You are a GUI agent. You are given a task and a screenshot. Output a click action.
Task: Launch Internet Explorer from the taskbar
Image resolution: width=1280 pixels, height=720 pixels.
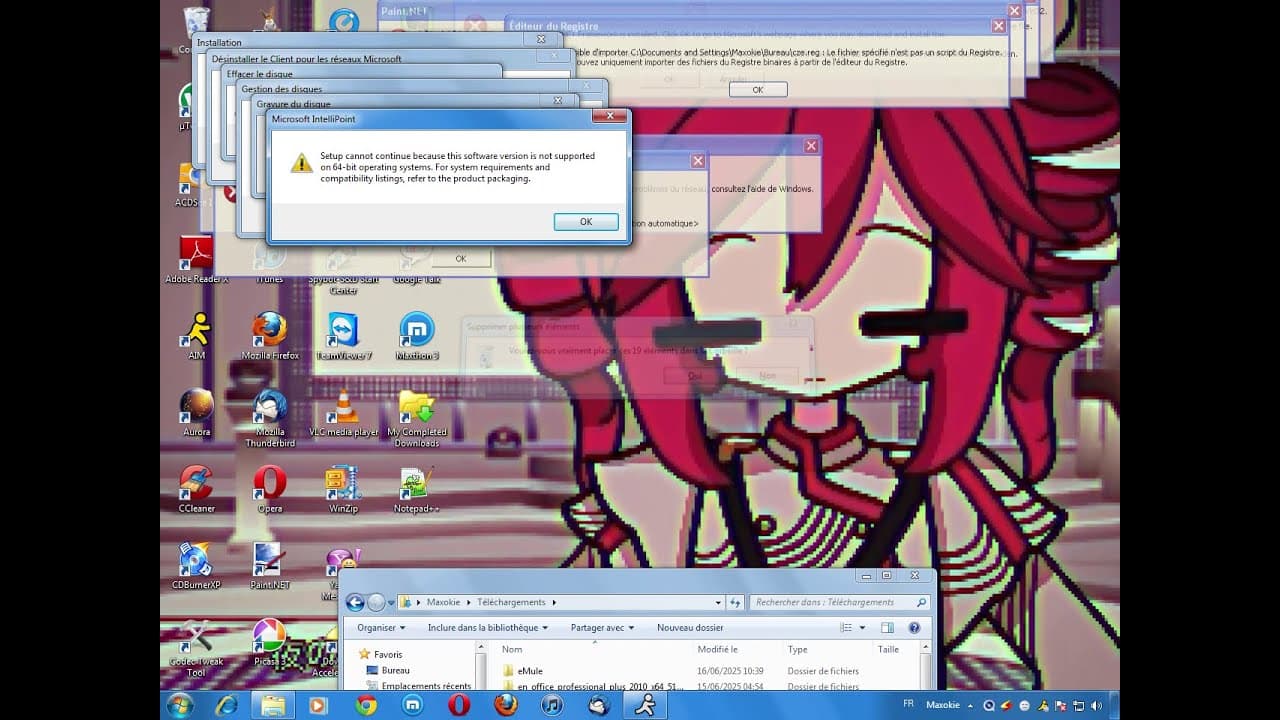click(227, 705)
